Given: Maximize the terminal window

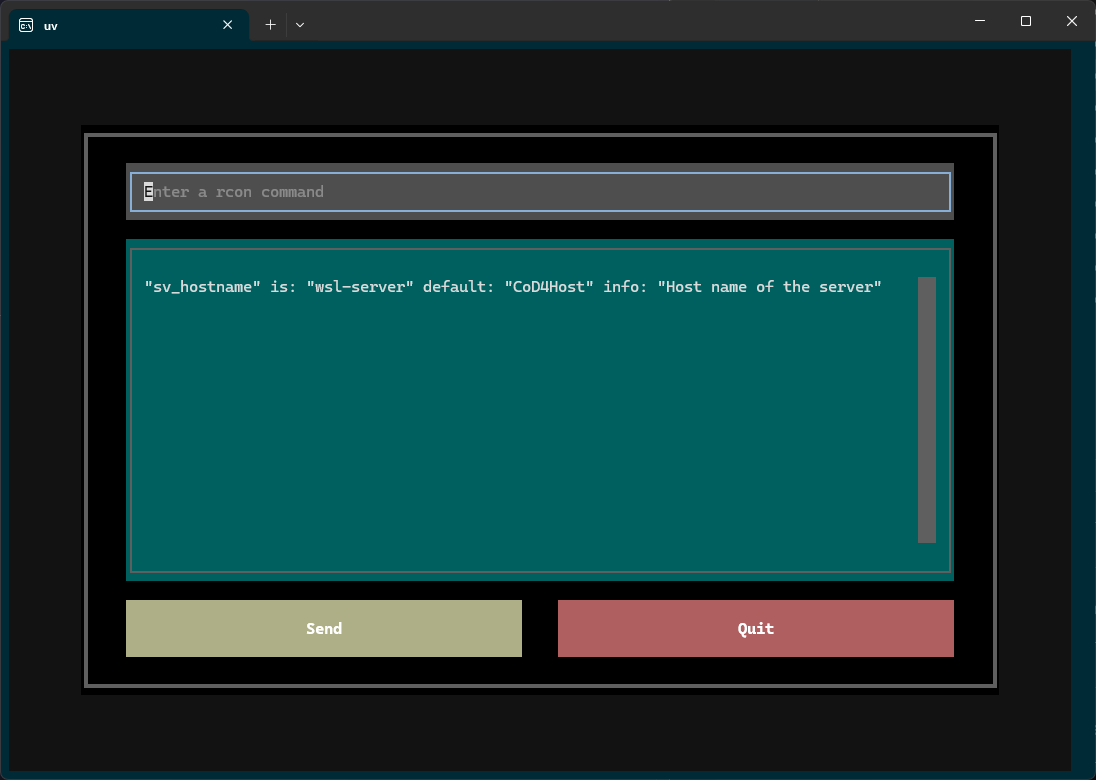Looking at the screenshot, I should pos(1025,21).
